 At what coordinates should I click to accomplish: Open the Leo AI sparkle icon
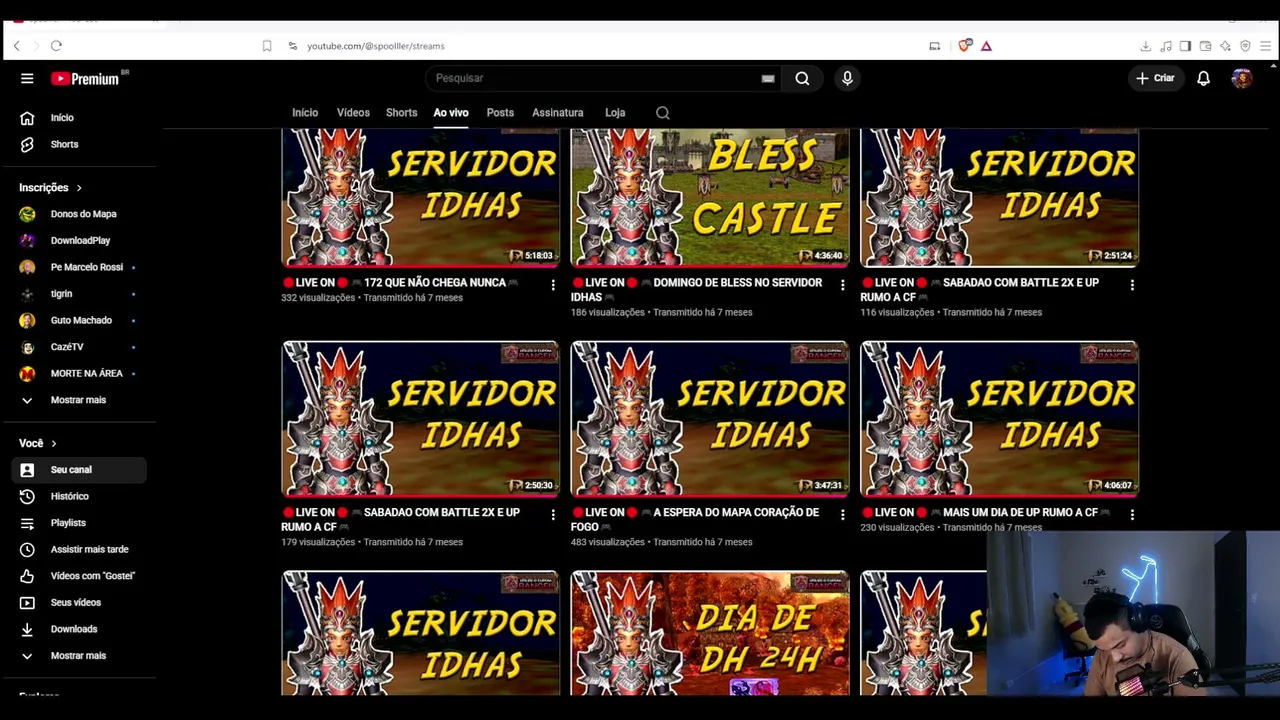[x=1225, y=46]
